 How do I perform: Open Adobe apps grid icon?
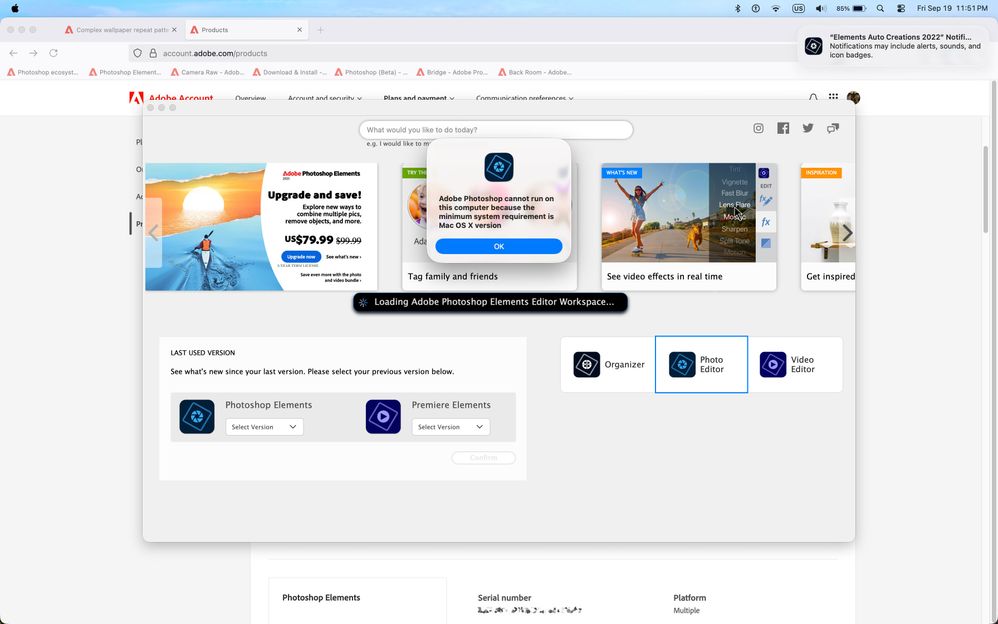coord(833,97)
